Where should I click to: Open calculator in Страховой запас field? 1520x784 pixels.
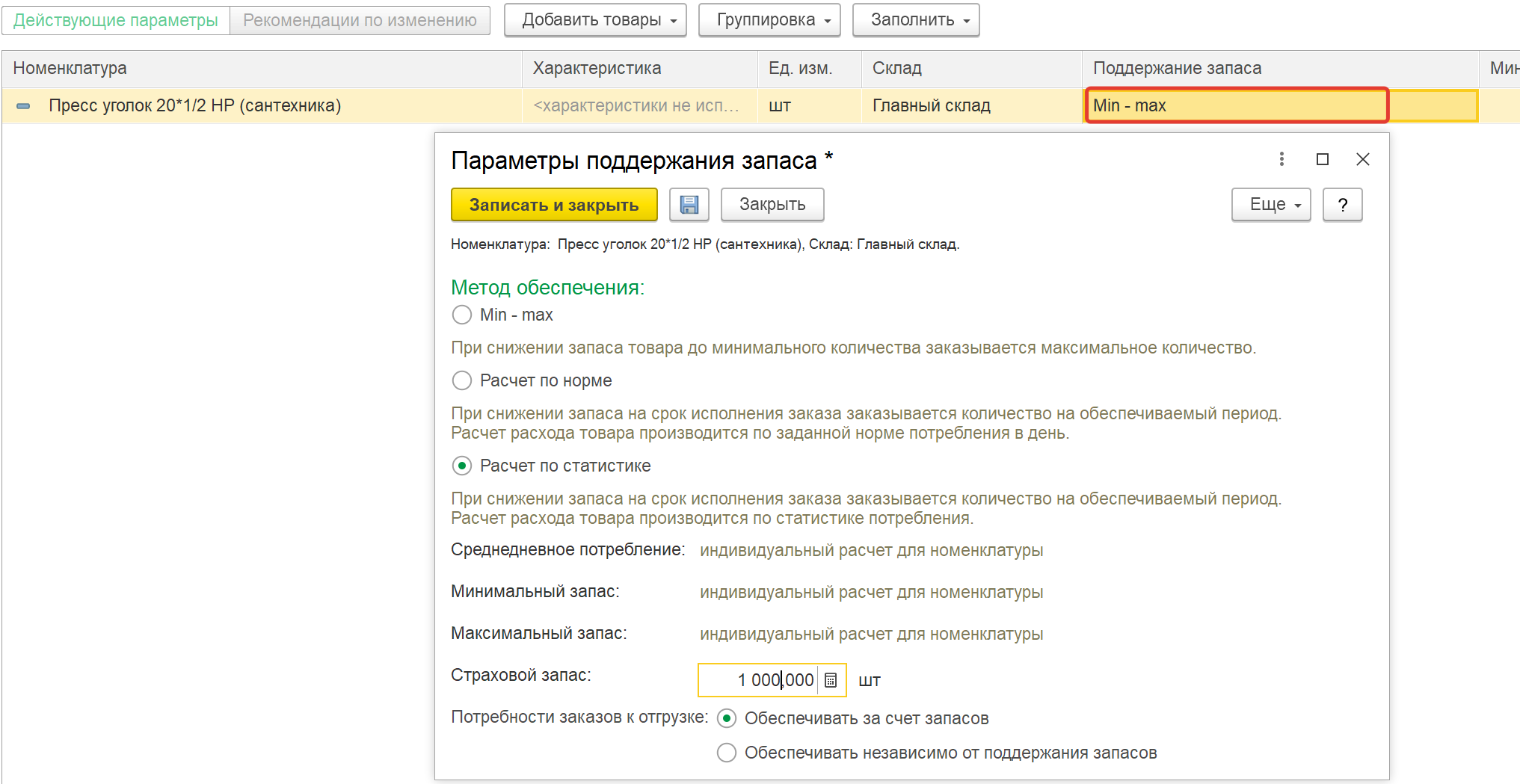click(831, 680)
